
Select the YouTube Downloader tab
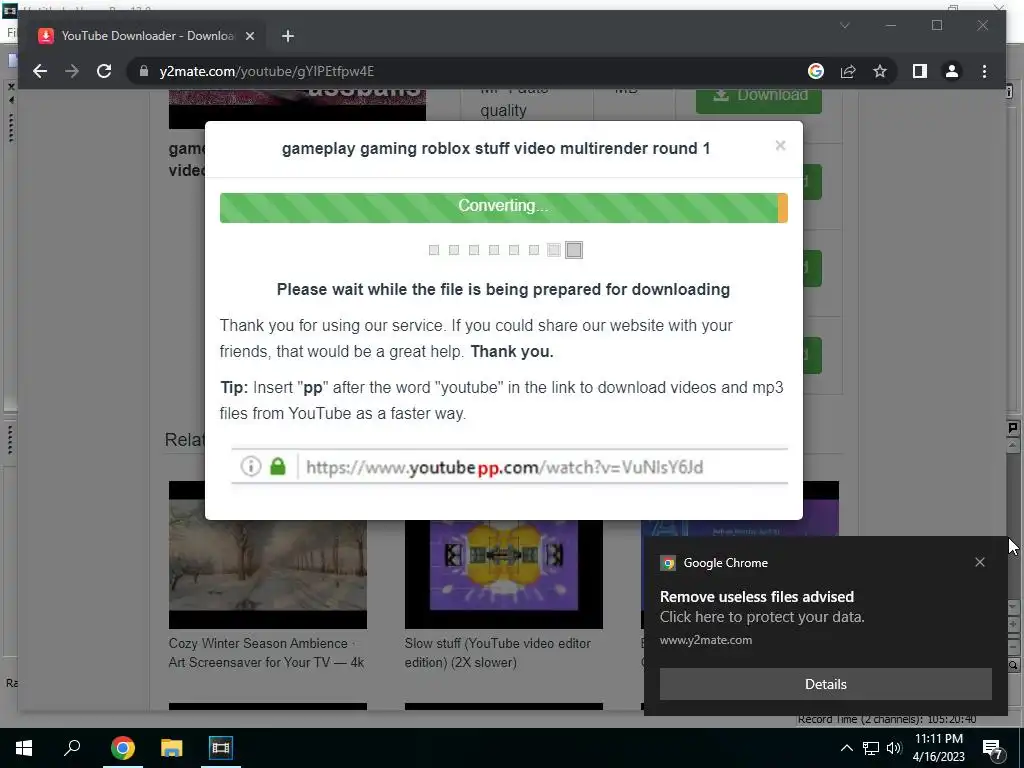pyautogui.click(x=146, y=36)
